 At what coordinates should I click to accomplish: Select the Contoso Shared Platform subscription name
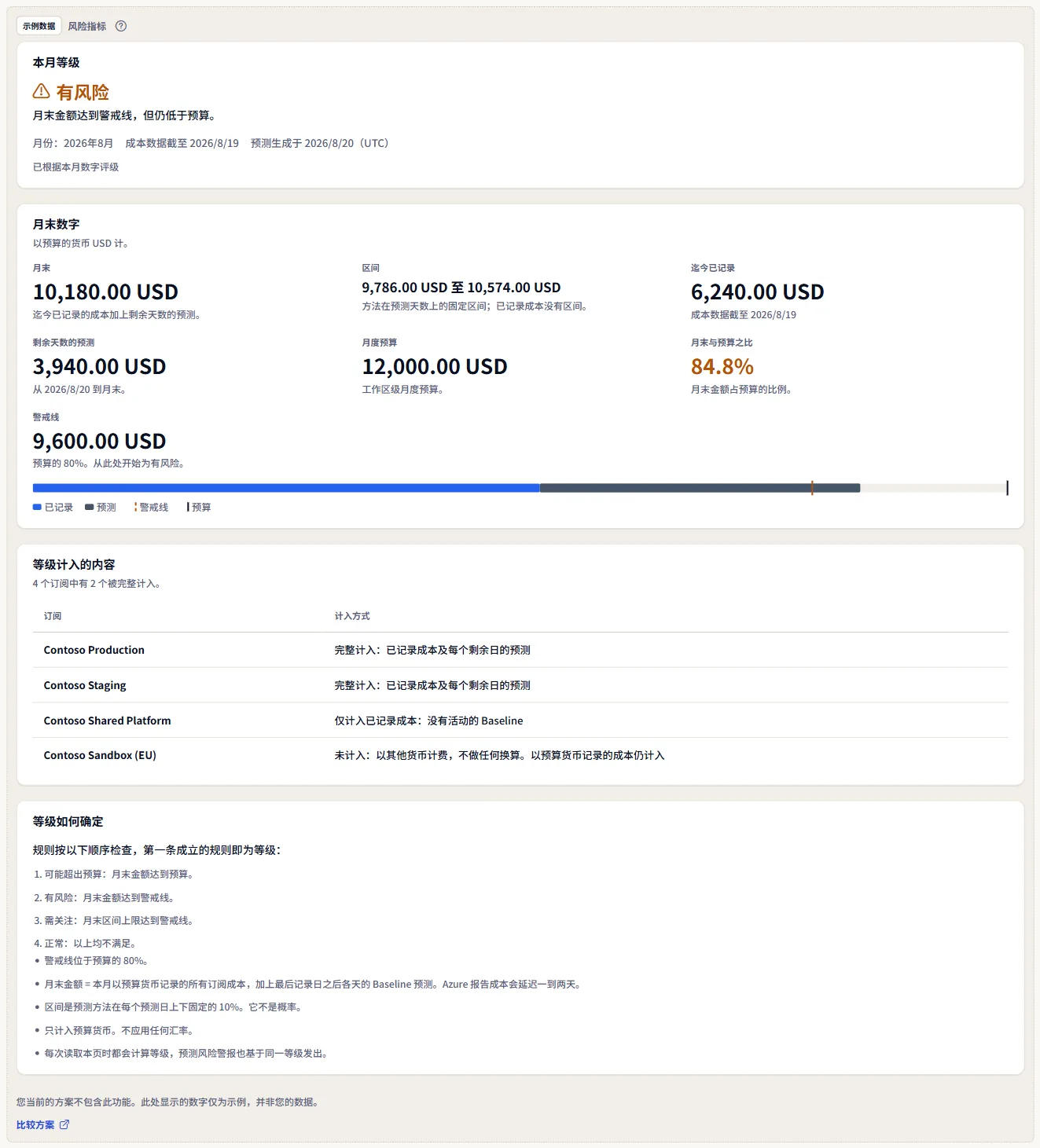coord(107,721)
